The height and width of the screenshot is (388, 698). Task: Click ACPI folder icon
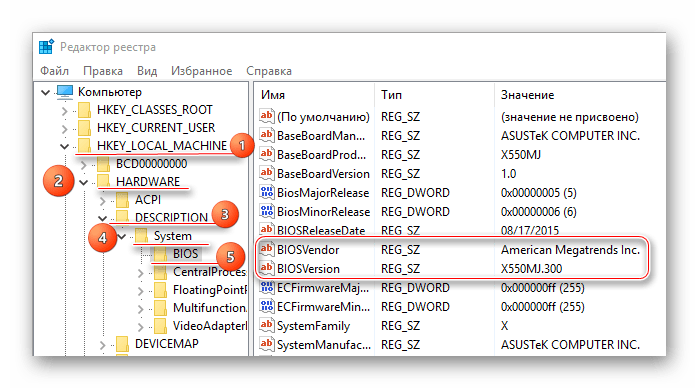[x=122, y=200]
